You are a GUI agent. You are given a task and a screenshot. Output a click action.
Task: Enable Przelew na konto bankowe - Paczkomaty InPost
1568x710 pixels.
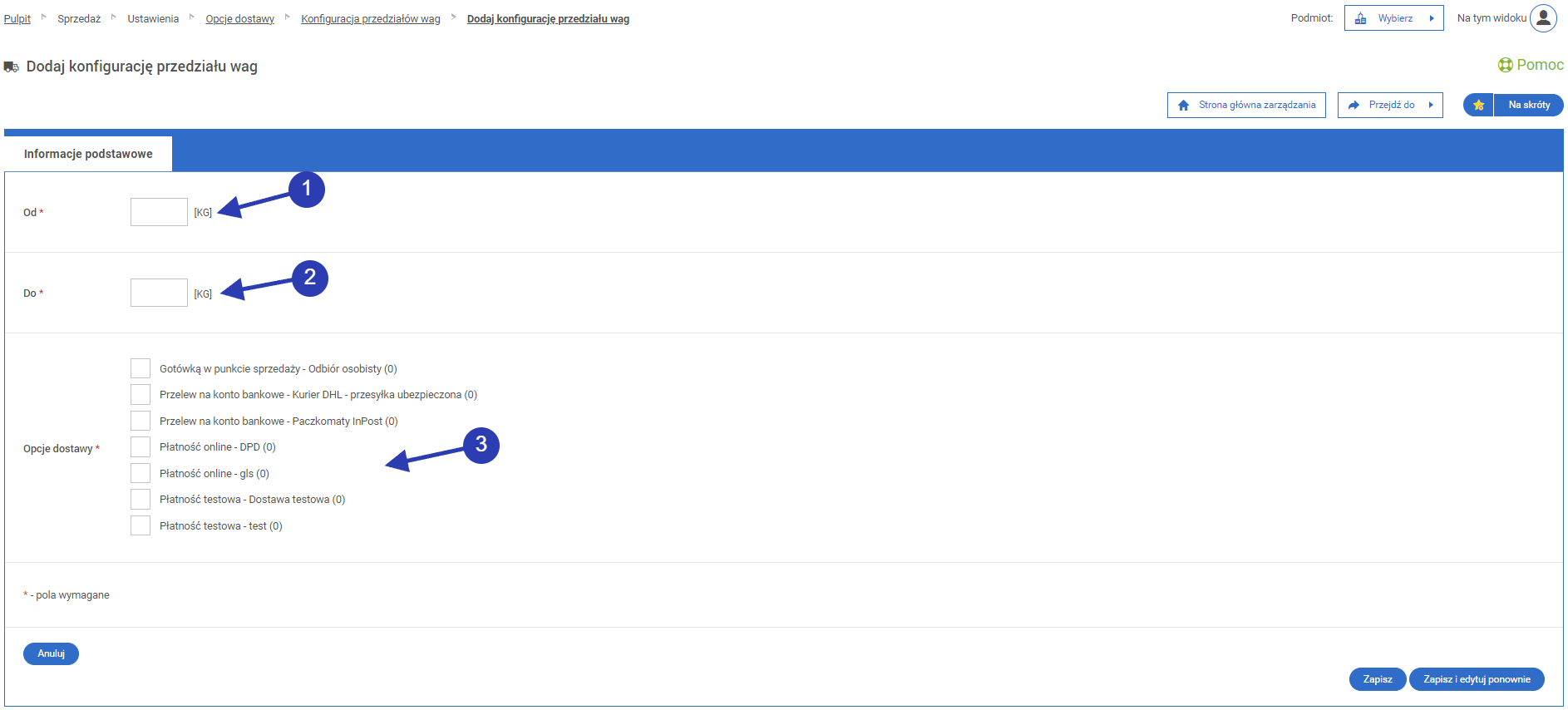coord(141,421)
